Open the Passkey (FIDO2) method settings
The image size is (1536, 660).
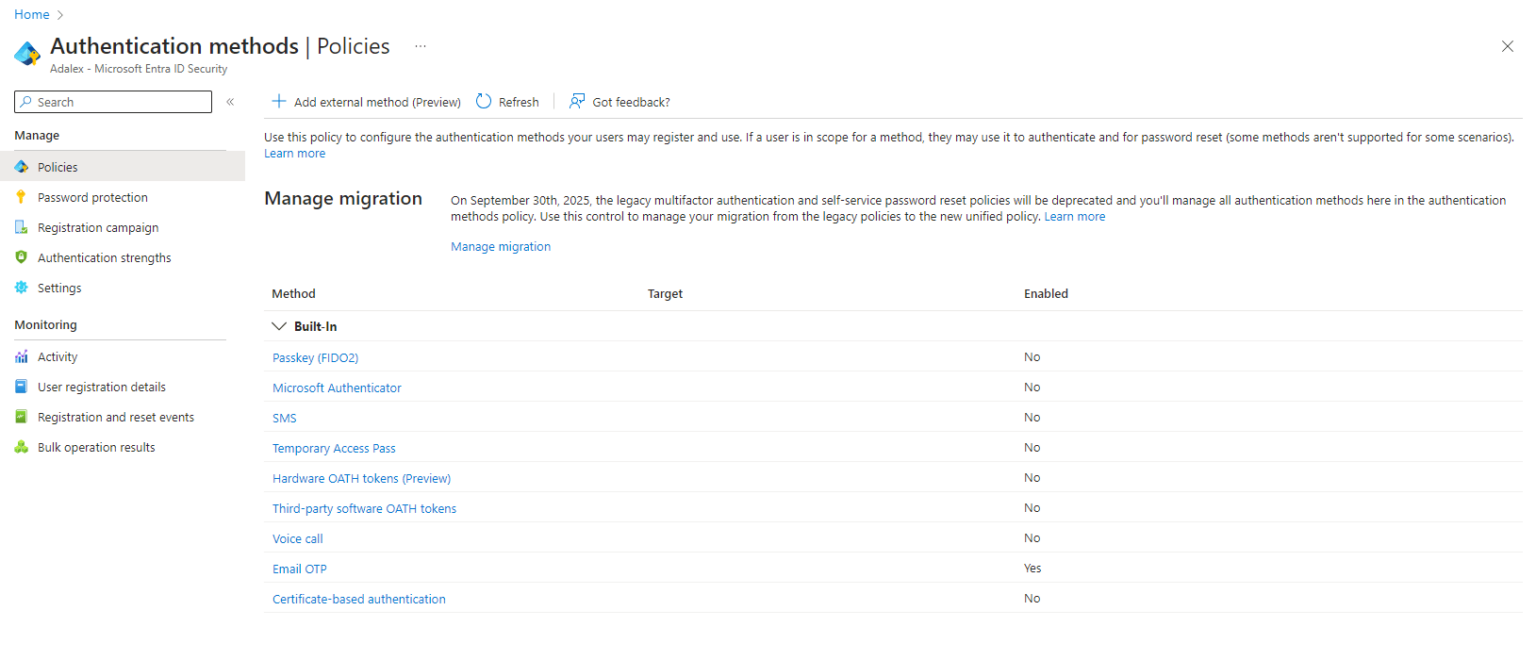pyautogui.click(x=315, y=357)
